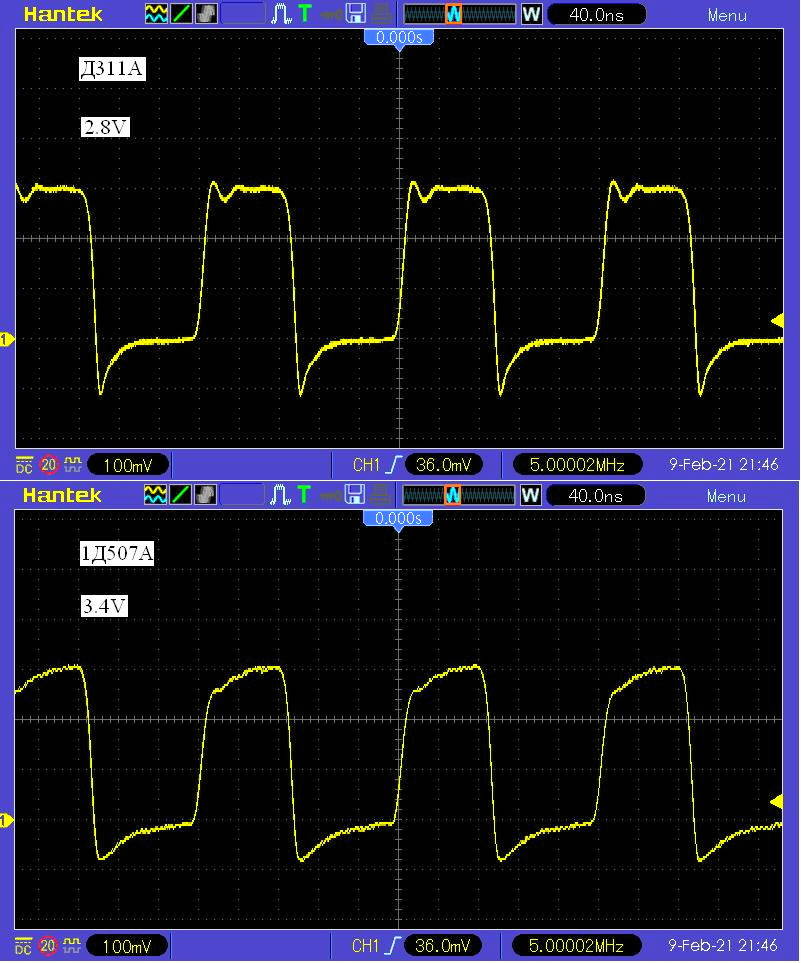
Task: Click the 100mV vertical scale in the 1Д507А capture
Action: click(127, 946)
